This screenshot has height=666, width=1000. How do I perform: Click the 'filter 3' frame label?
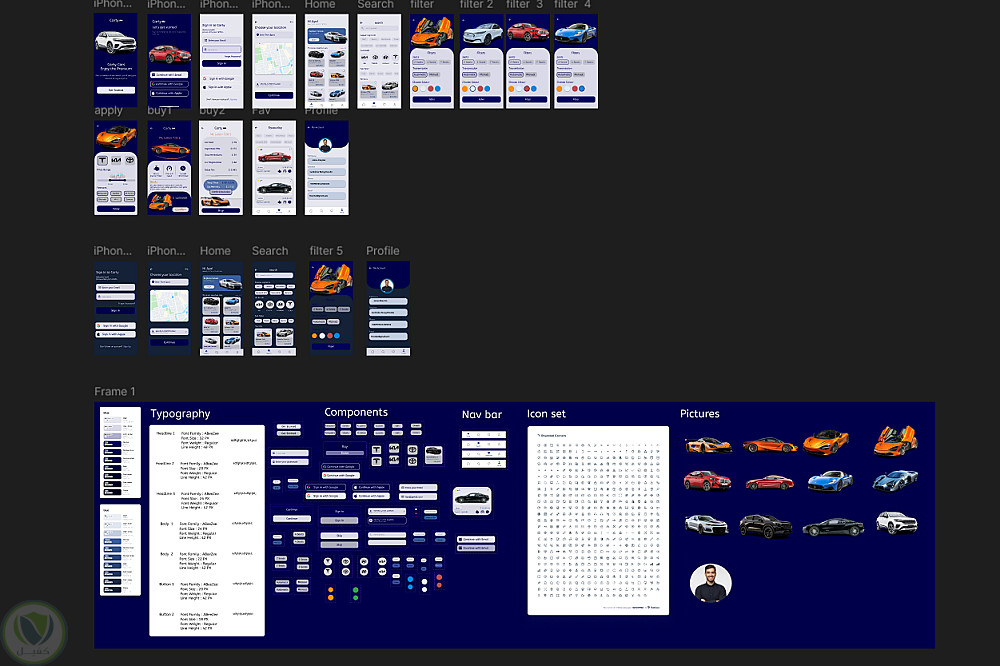pos(524,4)
